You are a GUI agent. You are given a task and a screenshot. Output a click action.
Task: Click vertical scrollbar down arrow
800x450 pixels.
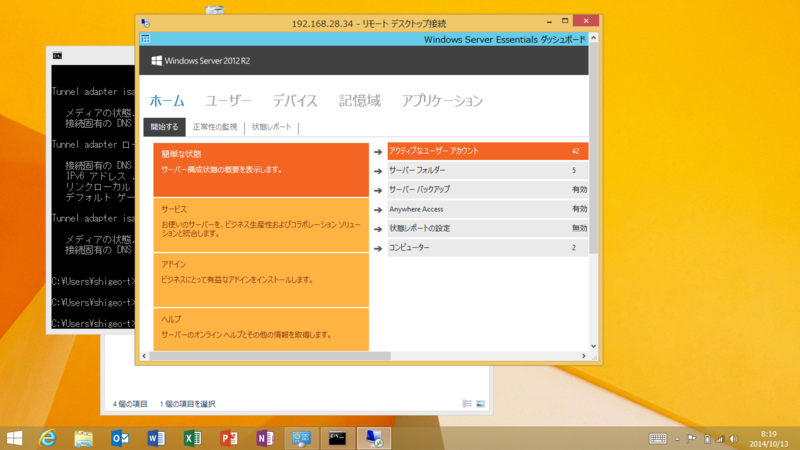point(593,346)
